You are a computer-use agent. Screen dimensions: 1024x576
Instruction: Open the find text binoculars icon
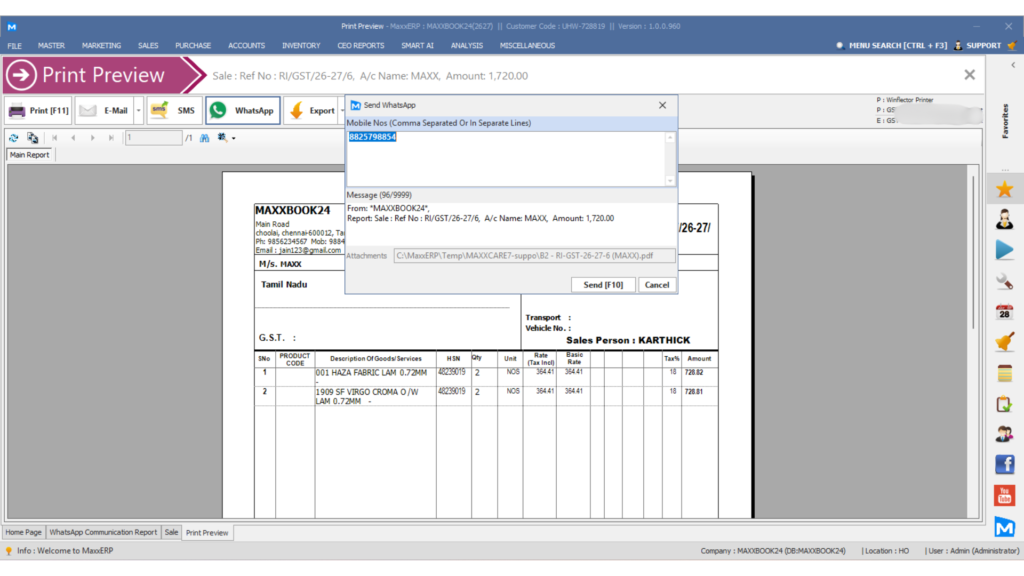click(x=204, y=138)
